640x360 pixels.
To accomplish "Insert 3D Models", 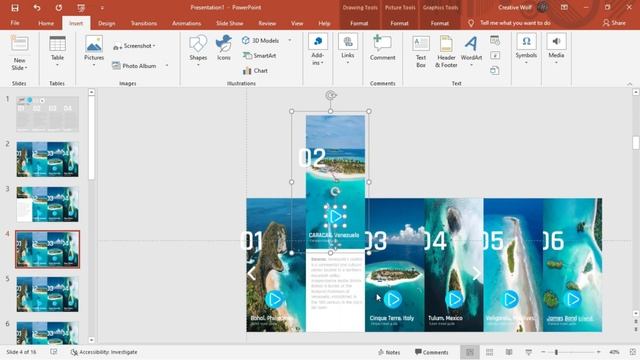I will [x=261, y=40].
